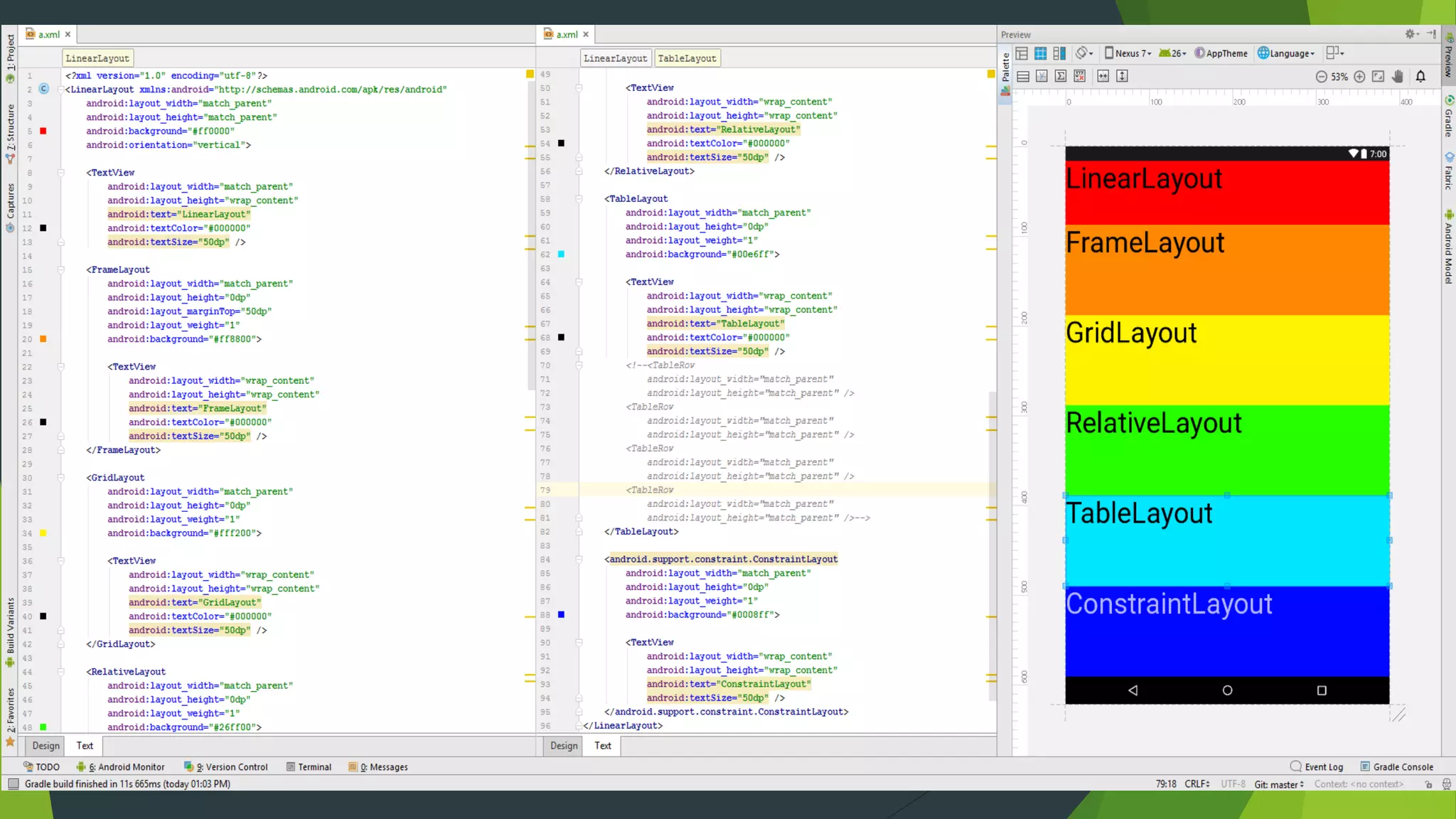Toggle Blueprint design surface view
Image resolution: width=1456 pixels, height=819 pixels.
coord(1041,53)
